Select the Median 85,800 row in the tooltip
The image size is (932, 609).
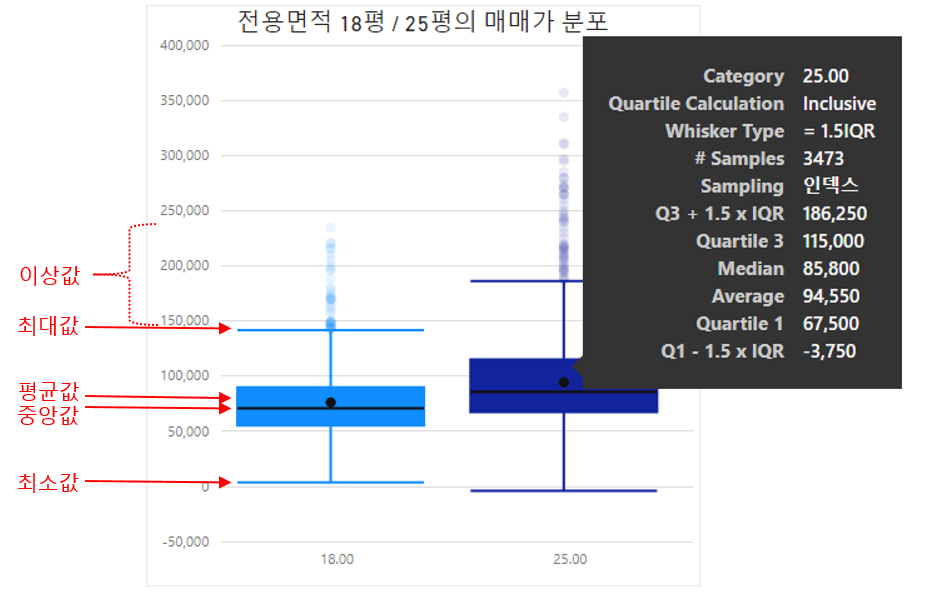pyautogui.click(x=789, y=268)
